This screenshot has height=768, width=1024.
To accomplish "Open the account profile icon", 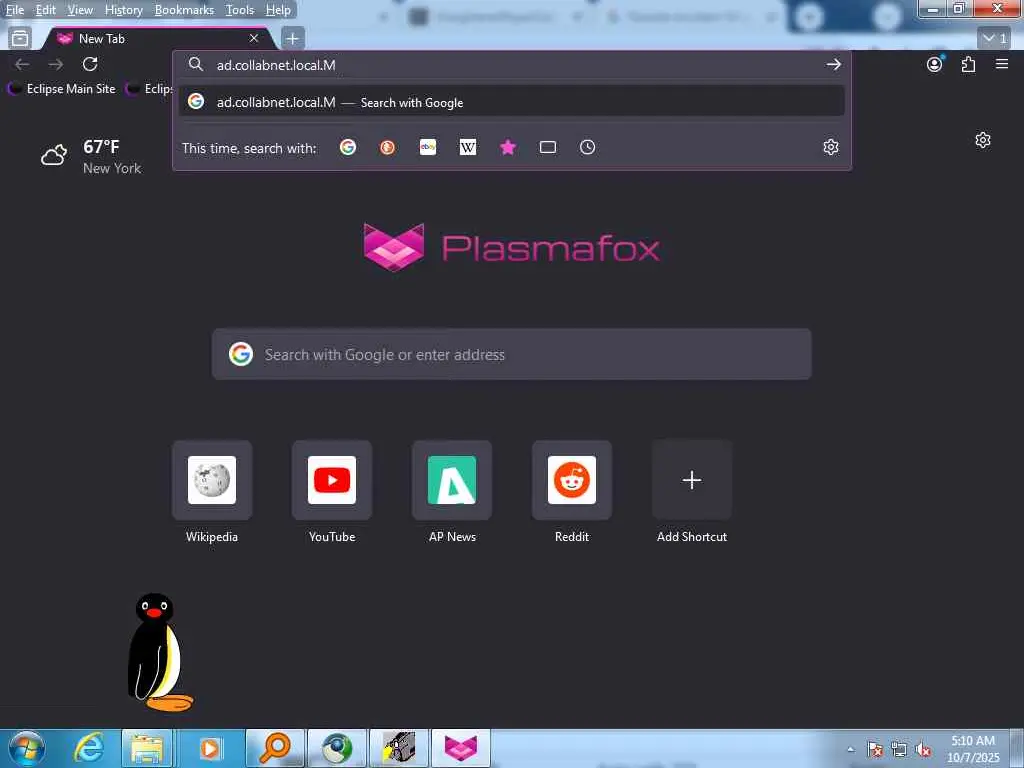I will [935, 64].
